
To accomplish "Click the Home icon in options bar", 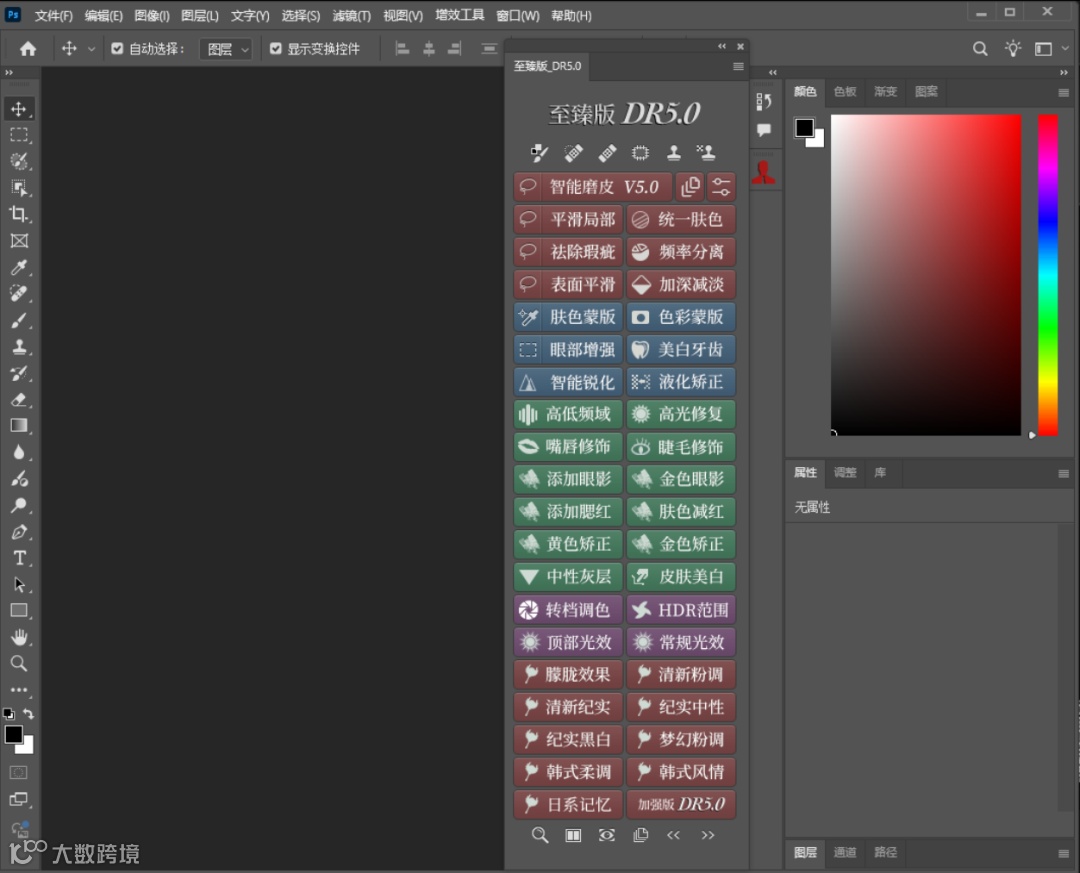I will 28,48.
